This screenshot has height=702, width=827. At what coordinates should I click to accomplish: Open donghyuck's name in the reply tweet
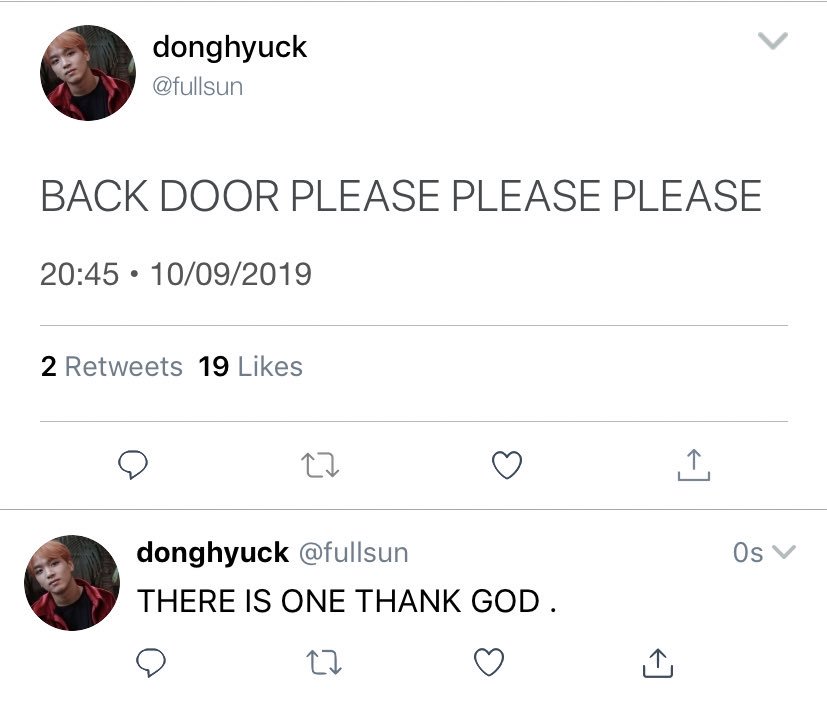(x=213, y=553)
